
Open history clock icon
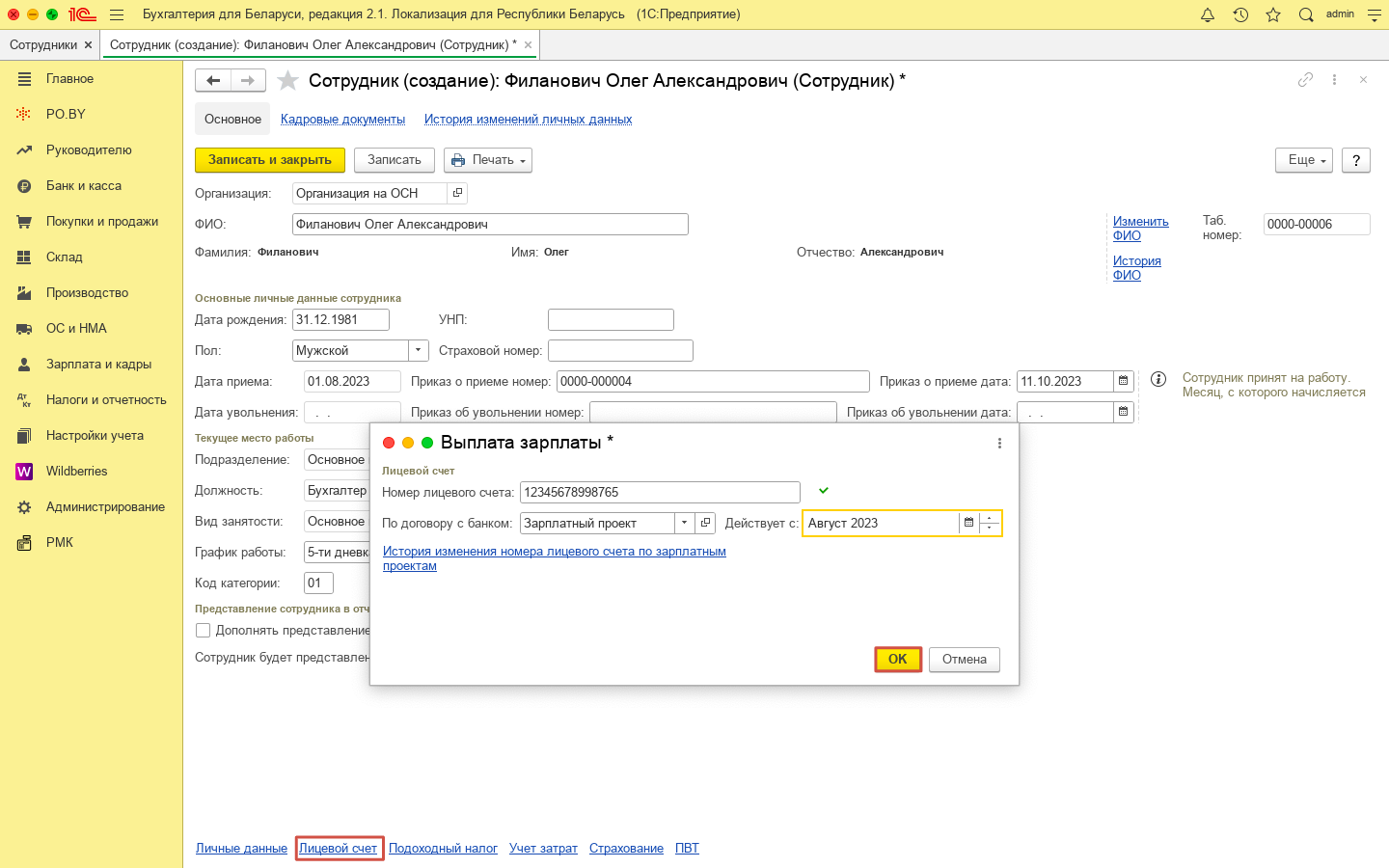tap(1240, 14)
